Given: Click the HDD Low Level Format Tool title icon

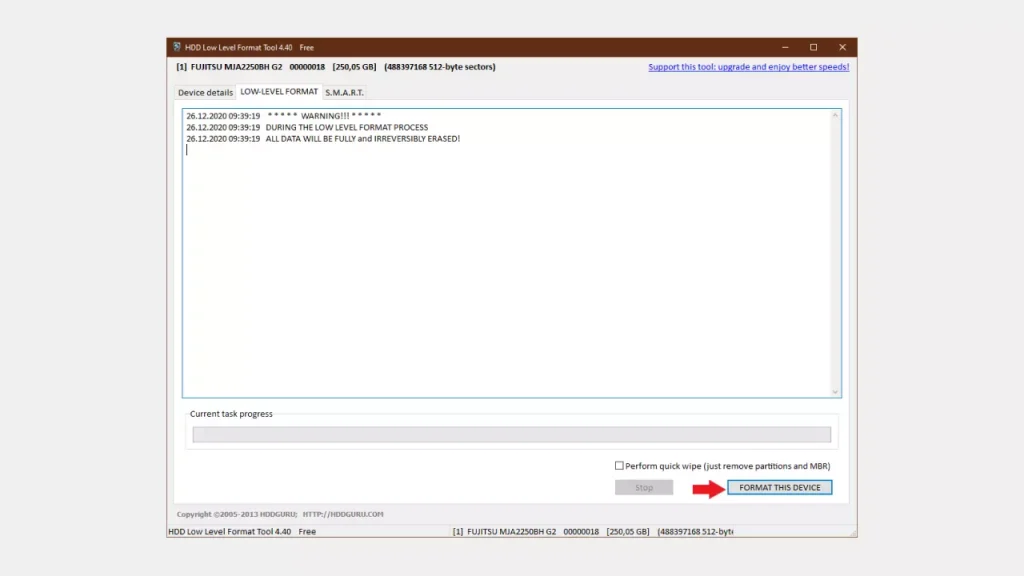Looking at the screenshot, I should (177, 47).
